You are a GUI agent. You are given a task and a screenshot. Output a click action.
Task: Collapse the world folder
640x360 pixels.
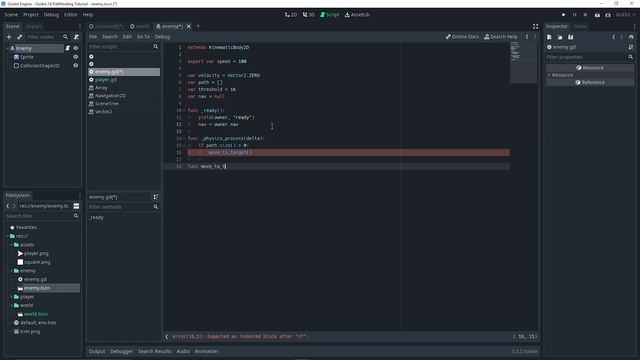pyautogui.click(x=12, y=305)
